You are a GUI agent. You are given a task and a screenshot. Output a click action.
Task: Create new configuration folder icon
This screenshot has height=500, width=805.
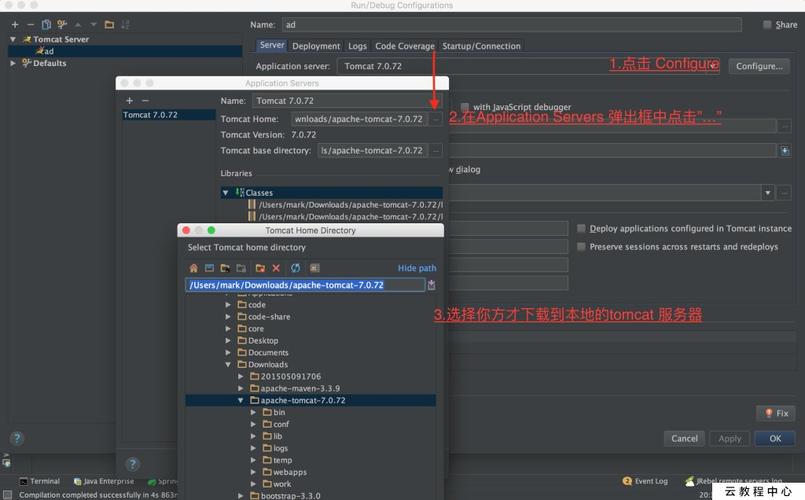109,24
